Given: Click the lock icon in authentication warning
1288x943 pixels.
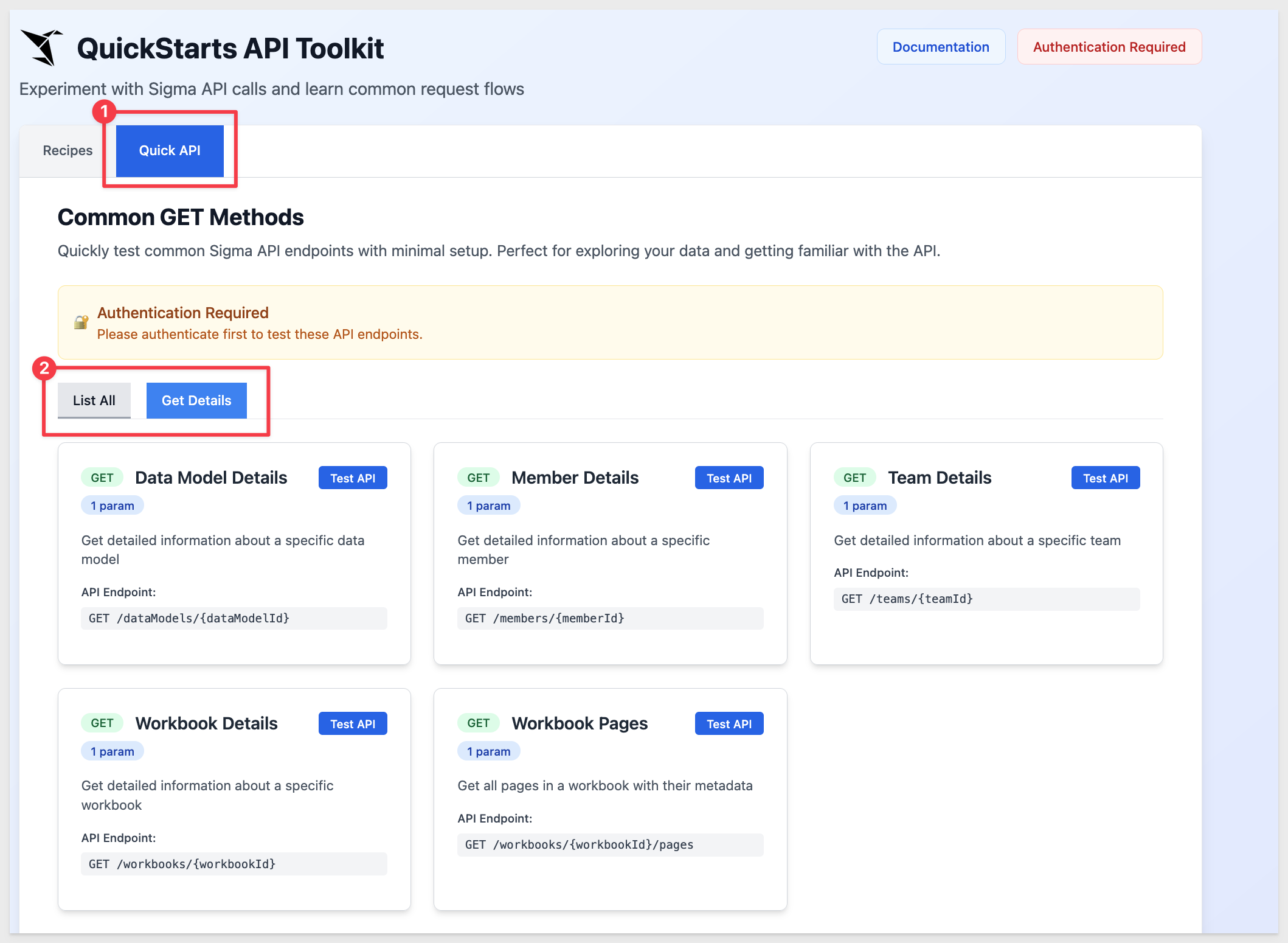Looking at the screenshot, I should [x=81, y=322].
